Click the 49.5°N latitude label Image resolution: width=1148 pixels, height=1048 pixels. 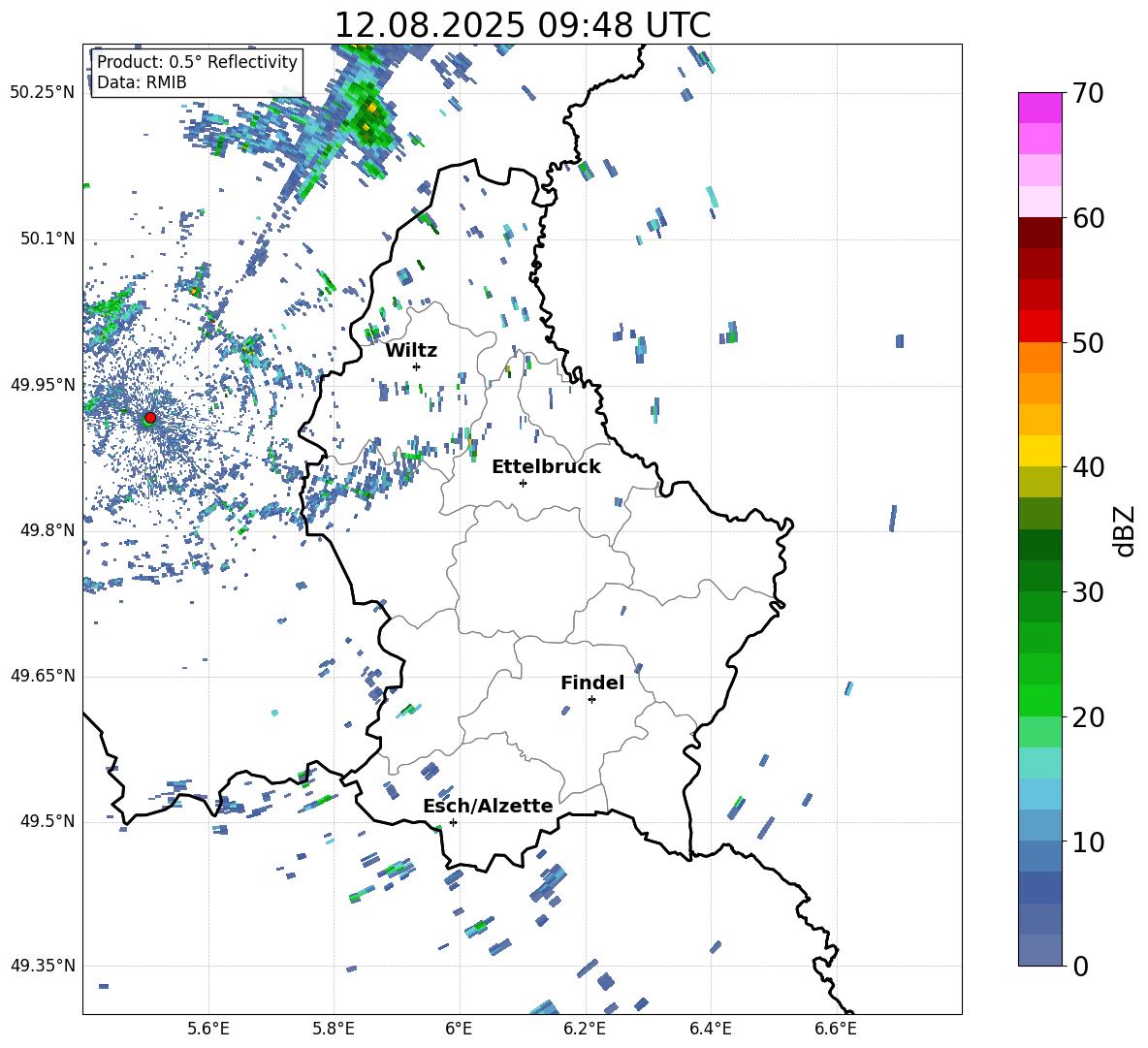[x=48, y=821]
